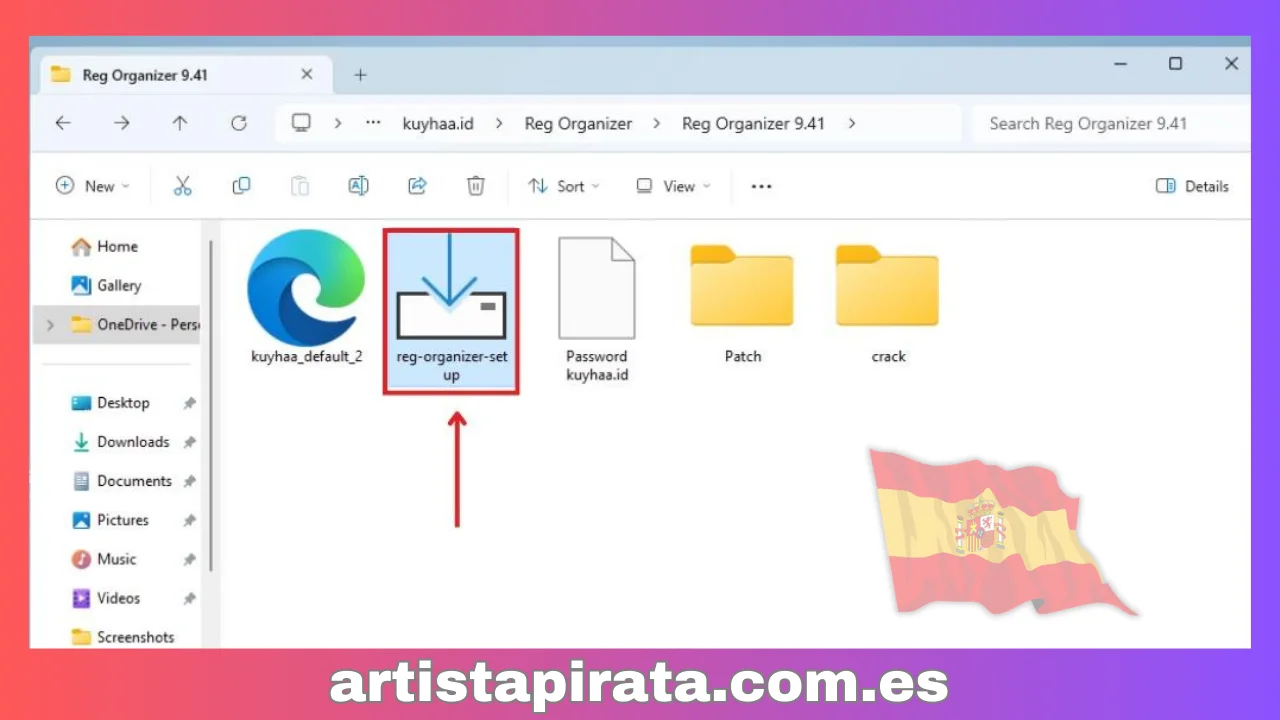Image resolution: width=1280 pixels, height=720 pixels.
Task: Unpin Desktop using its pin icon
Action: [x=189, y=403]
